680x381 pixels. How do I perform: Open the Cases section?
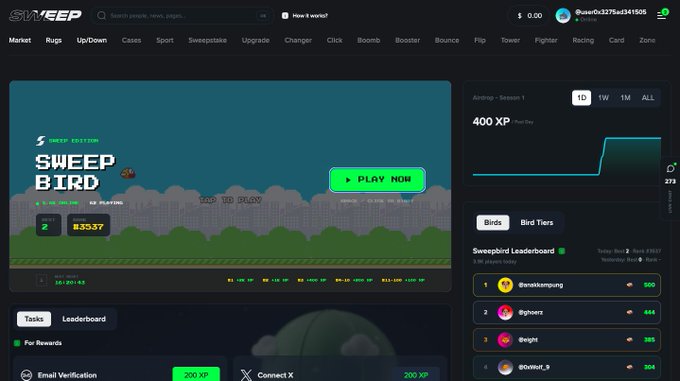pyautogui.click(x=131, y=40)
